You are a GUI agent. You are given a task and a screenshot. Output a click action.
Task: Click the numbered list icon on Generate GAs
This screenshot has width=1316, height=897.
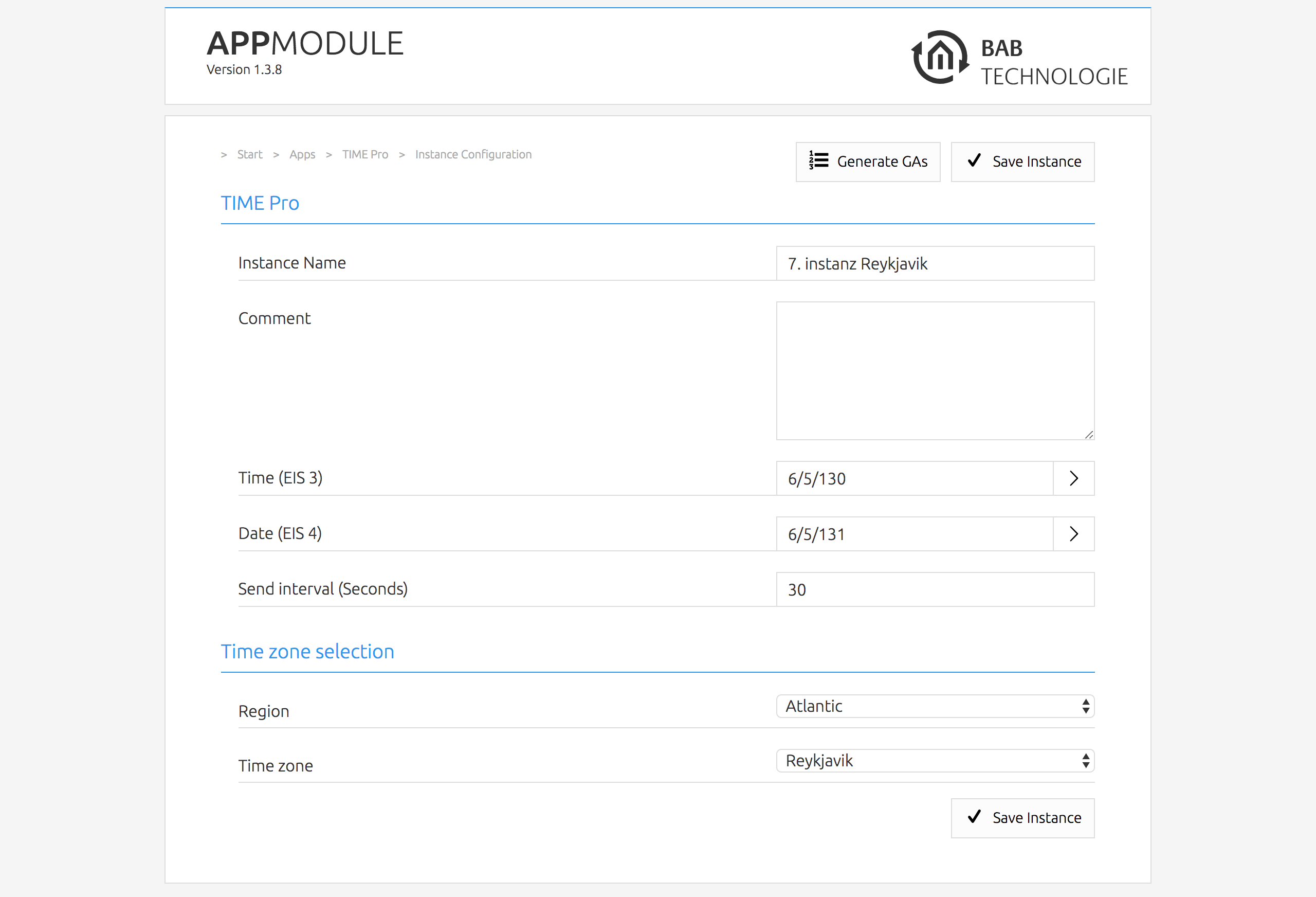pyautogui.click(x=818, y=161)
